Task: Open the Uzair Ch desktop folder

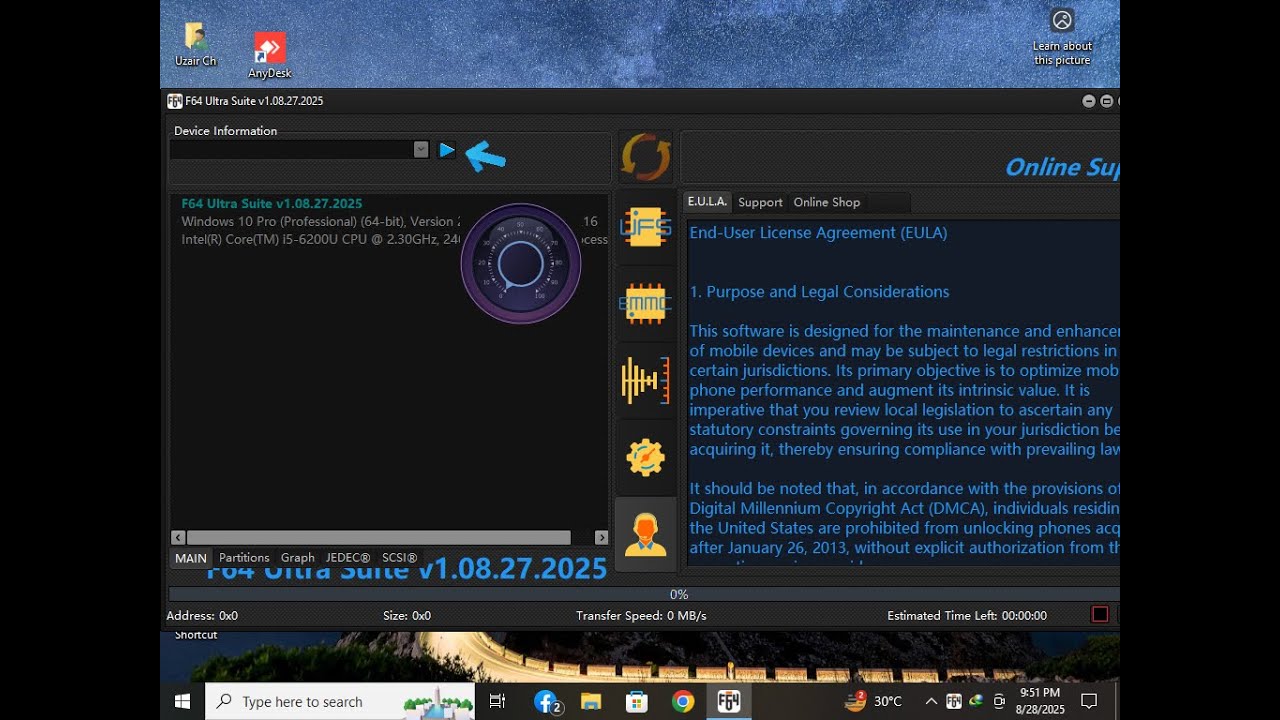Action: pos(196,44)
